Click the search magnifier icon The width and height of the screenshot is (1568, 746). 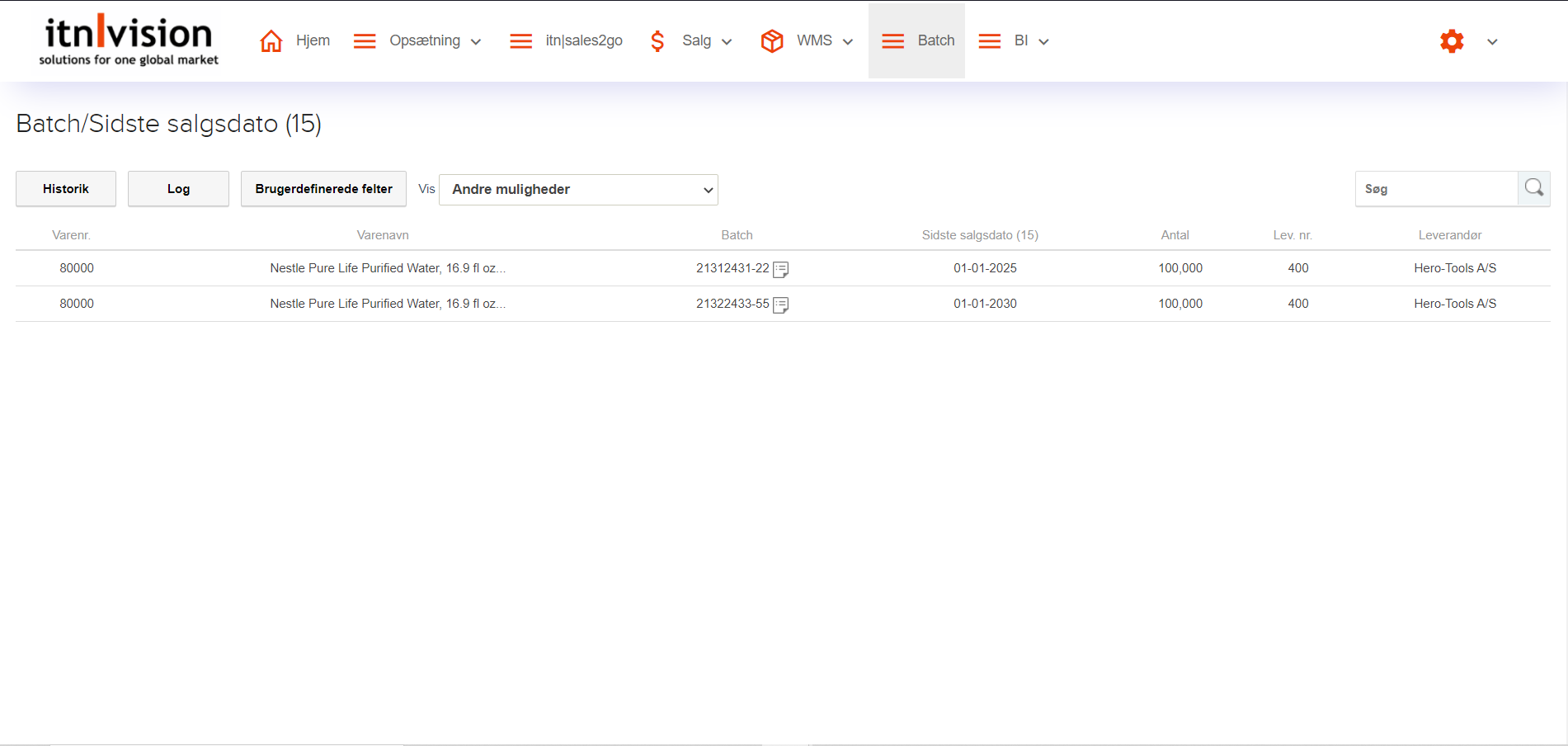[x=1533, y=188]
